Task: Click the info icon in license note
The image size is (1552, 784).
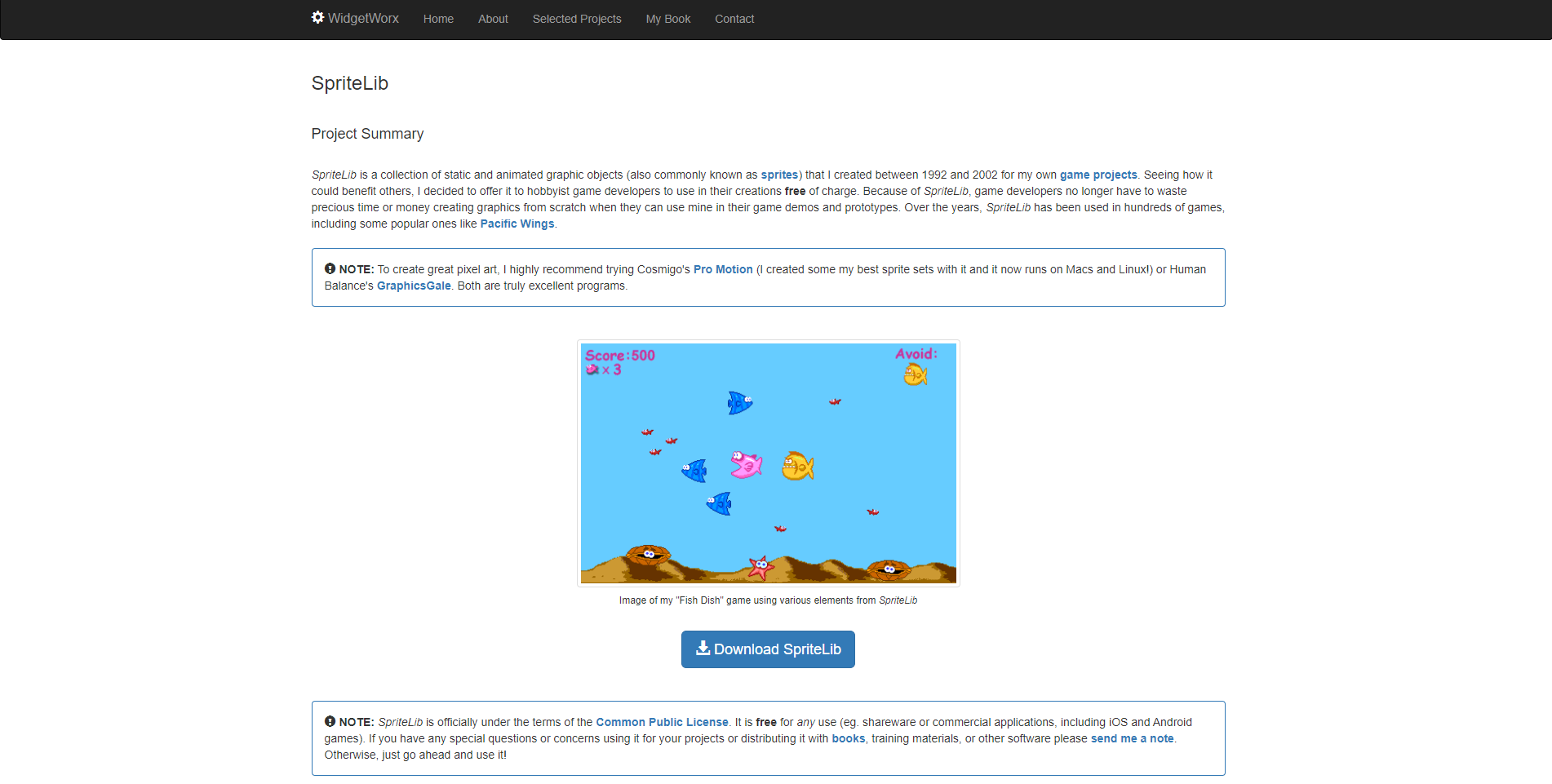Action: (330, 721)
